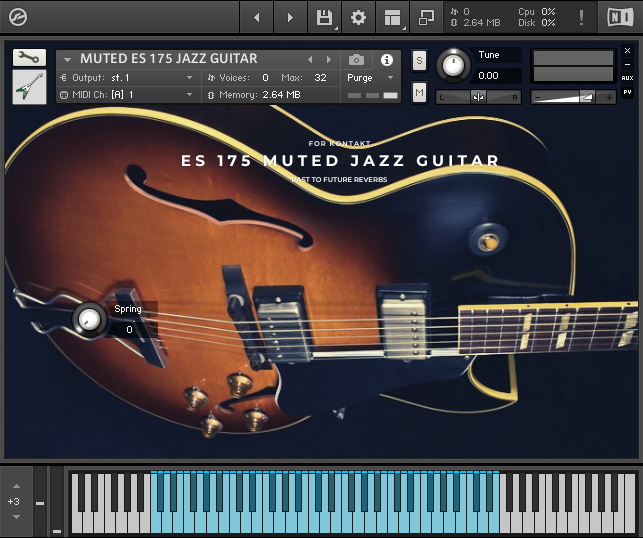Viewport: 643px width, 538px height.
Task: Click the Tune knob
Action: (453, 66)
